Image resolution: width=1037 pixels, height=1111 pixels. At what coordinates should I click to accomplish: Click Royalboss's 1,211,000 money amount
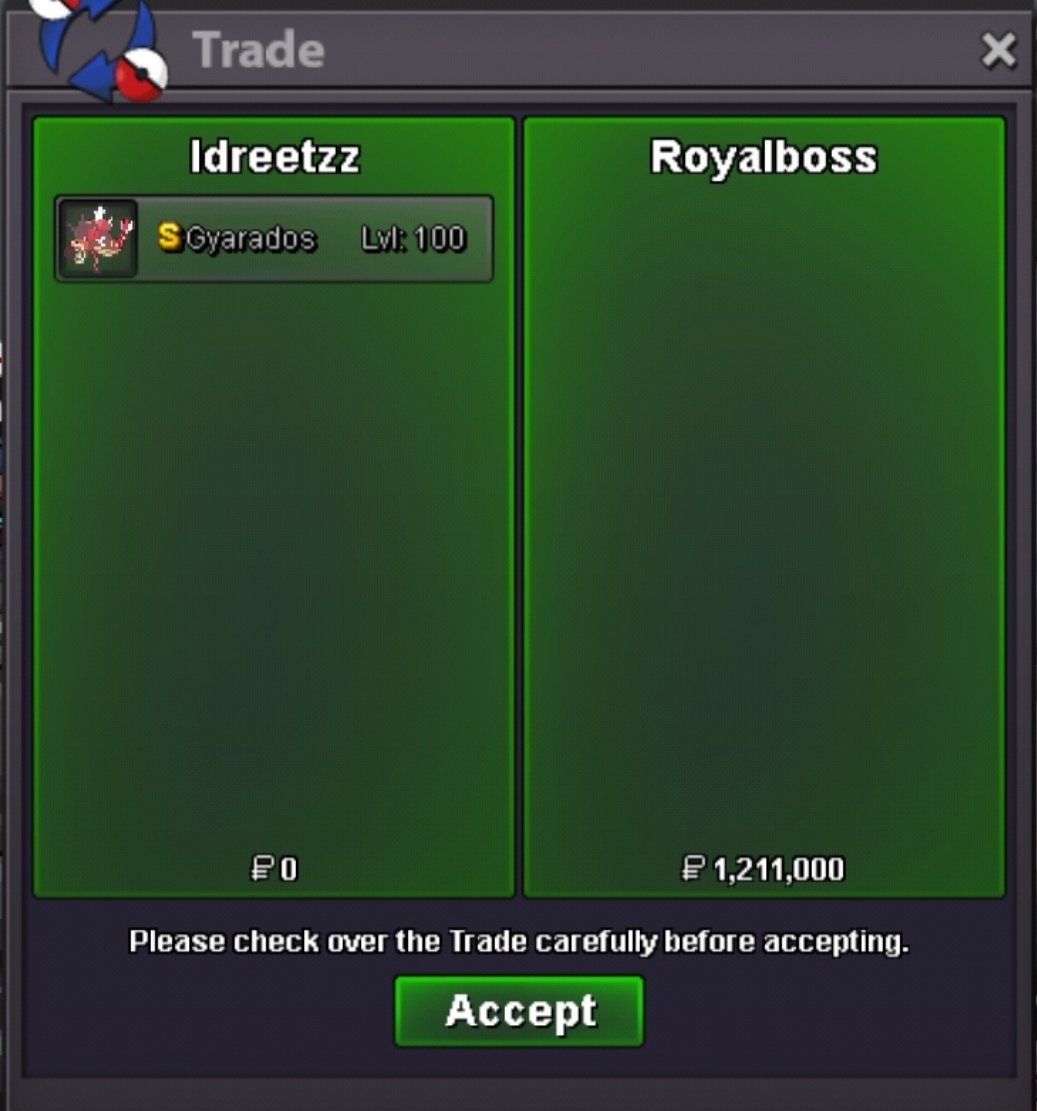(778, 869)
